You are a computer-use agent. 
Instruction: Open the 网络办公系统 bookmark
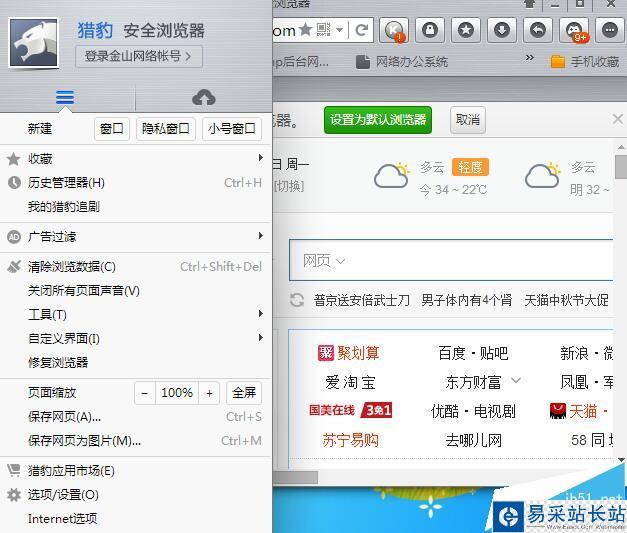(401, 62)
